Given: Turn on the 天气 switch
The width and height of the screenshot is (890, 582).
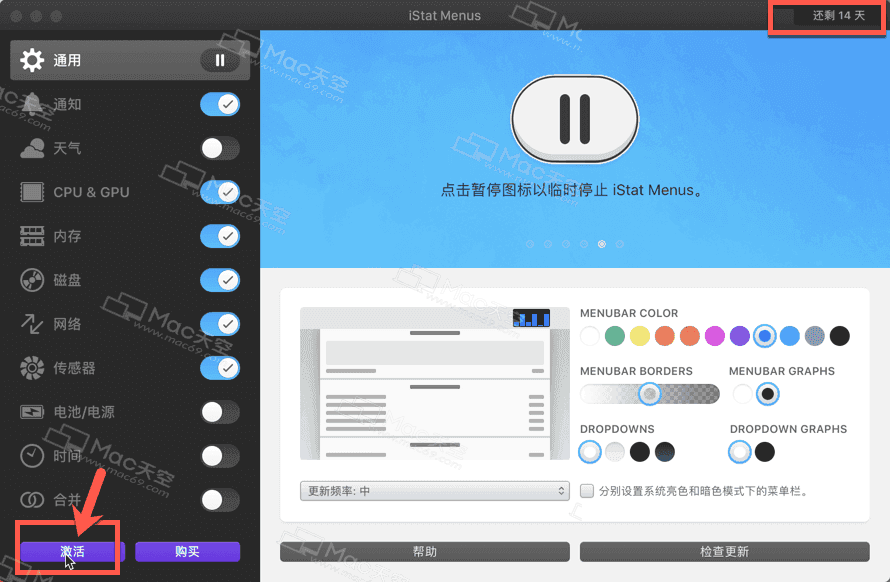Looking at the screenshot, I should (x=220, y=148).
